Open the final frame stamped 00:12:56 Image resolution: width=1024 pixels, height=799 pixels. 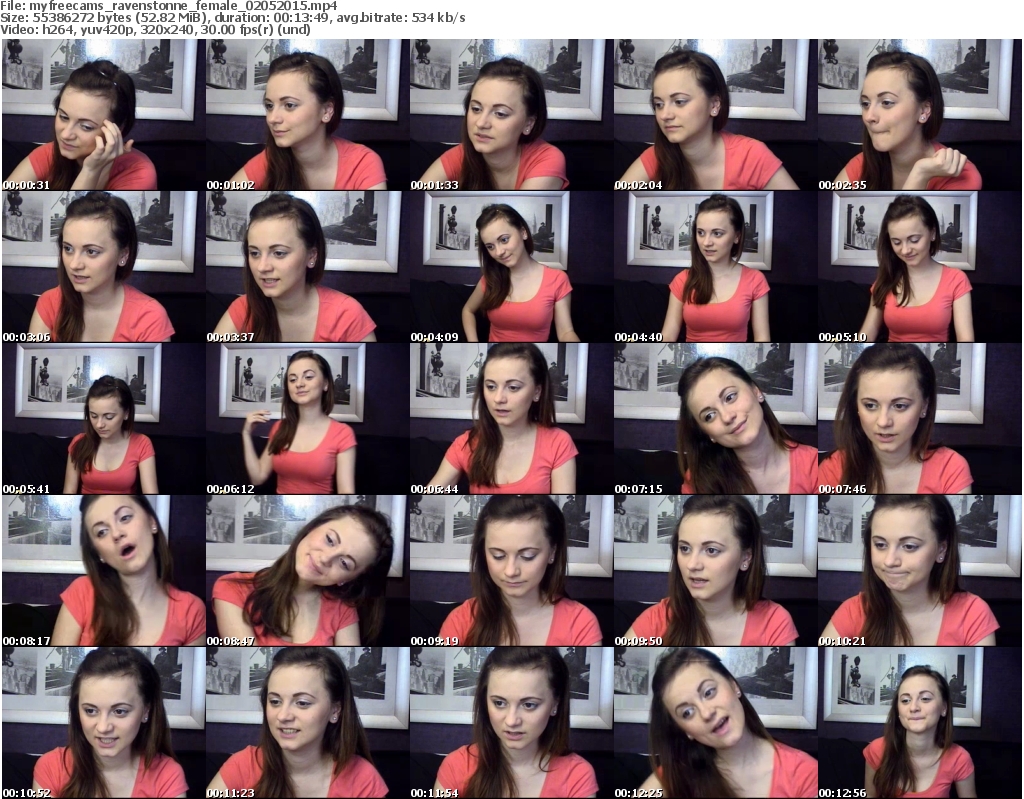tap(920, 723)
